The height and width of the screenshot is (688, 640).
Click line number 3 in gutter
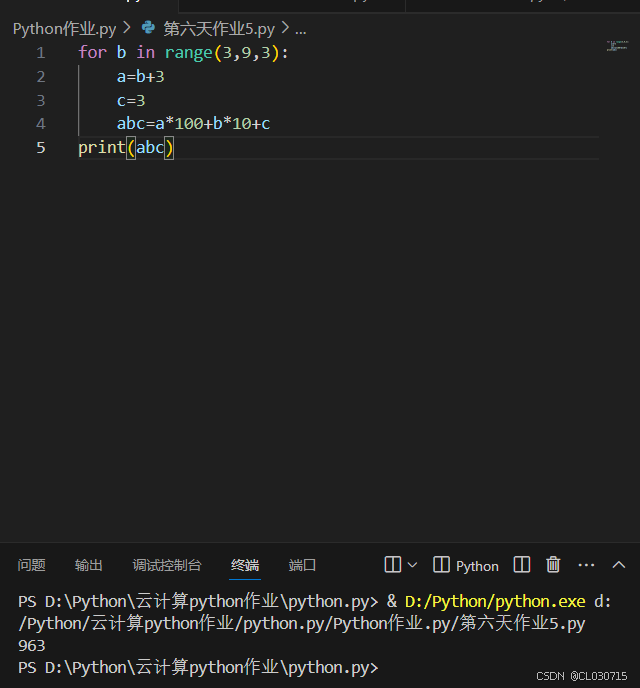click(41, 100)
